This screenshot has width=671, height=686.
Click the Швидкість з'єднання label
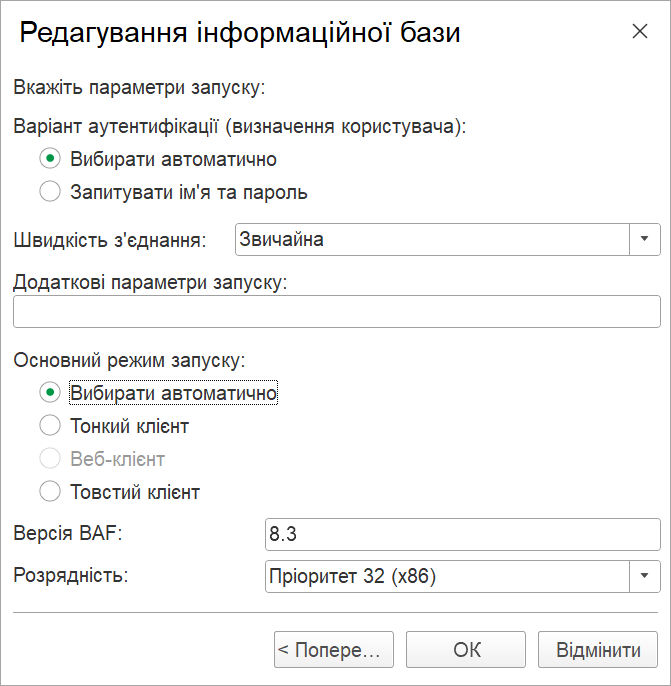(110, 240)
